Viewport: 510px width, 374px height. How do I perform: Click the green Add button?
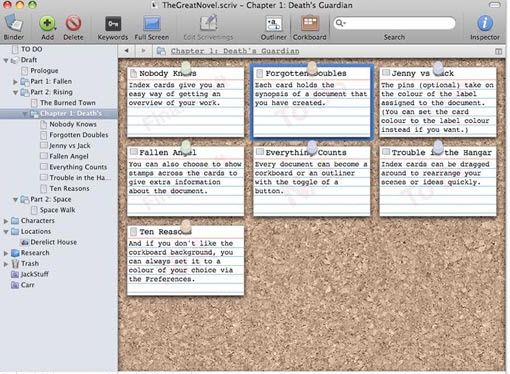(x=47, y=23)
